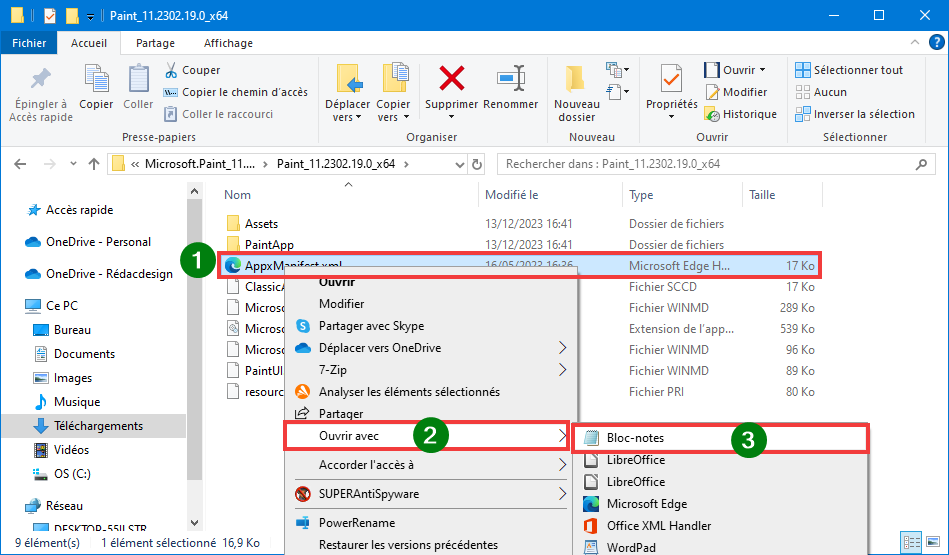Go back with the left arrow
Image resolution: width=949 pixels, height=555 pixels.
click(20, 164)
